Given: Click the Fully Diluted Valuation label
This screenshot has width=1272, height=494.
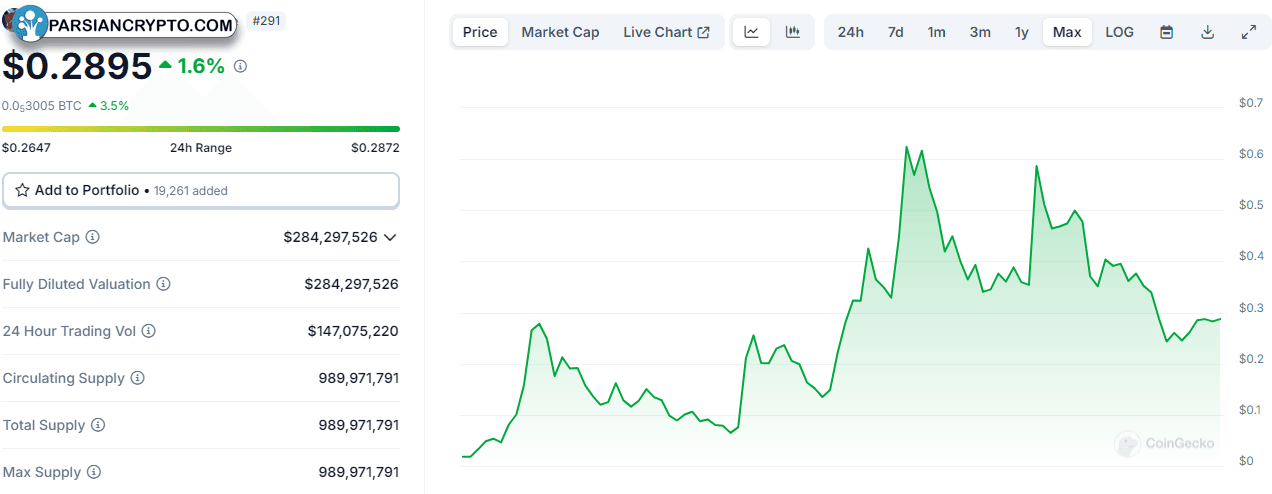Looking at the screenshot, I should (77, 284).
